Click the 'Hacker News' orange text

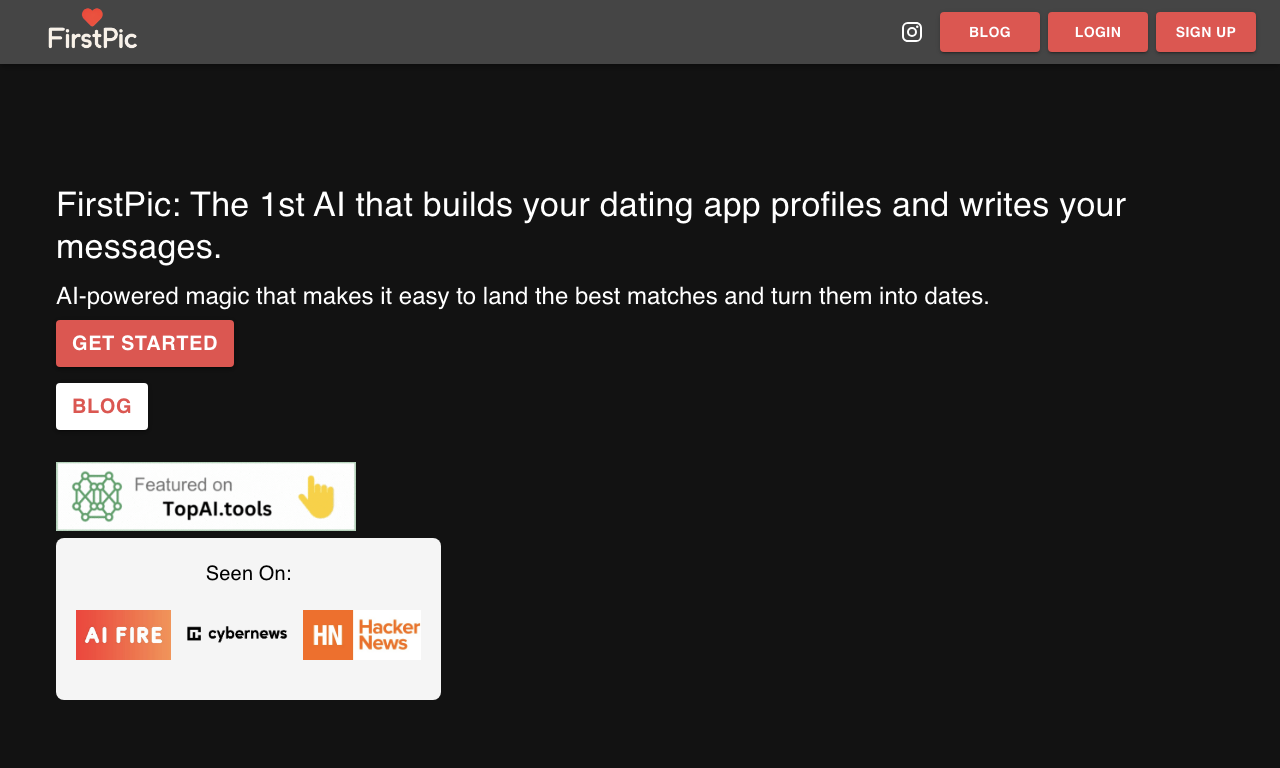click(x=389, y=635)
